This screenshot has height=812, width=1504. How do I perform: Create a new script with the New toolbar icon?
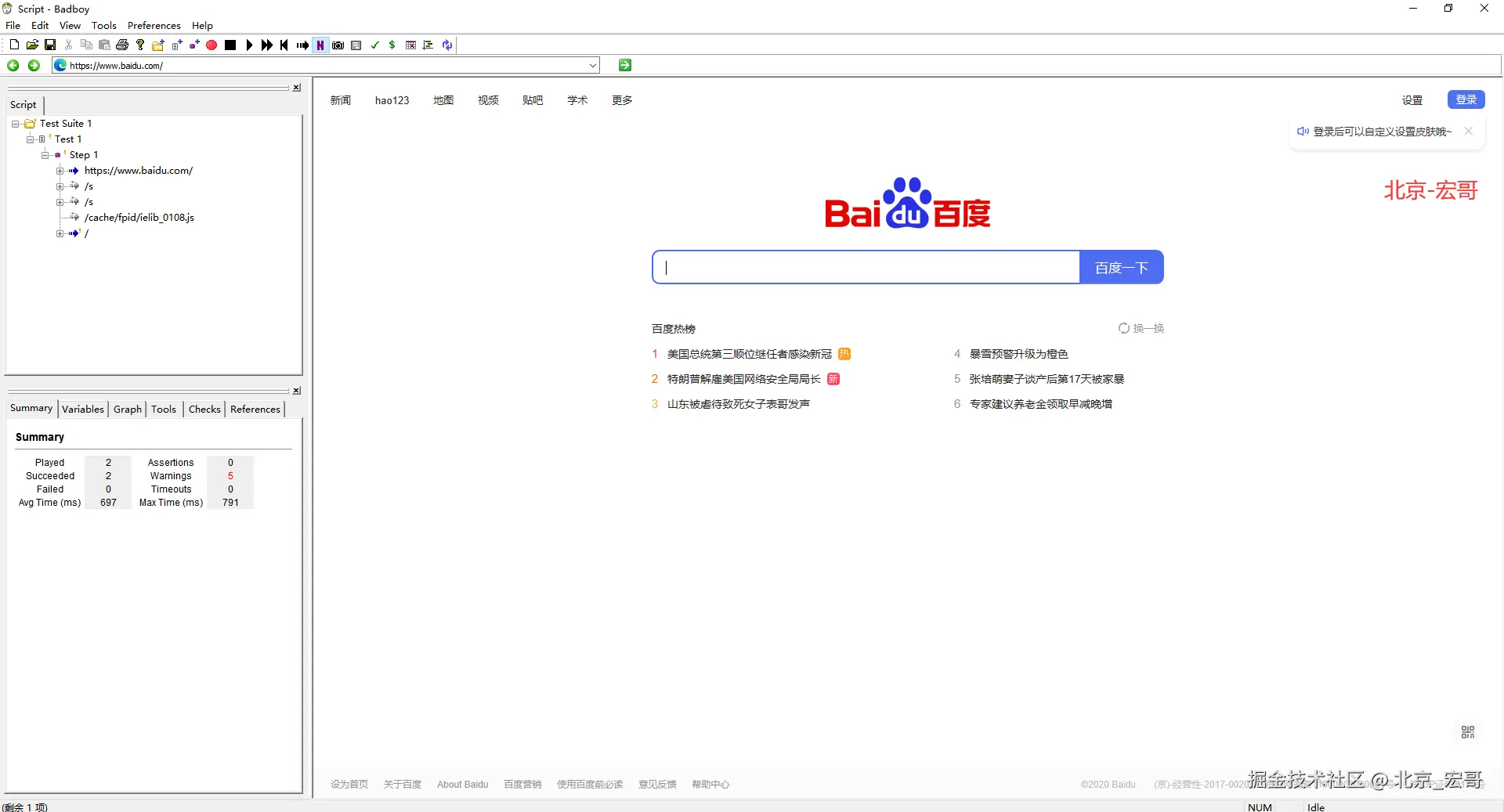pos(14,45)
